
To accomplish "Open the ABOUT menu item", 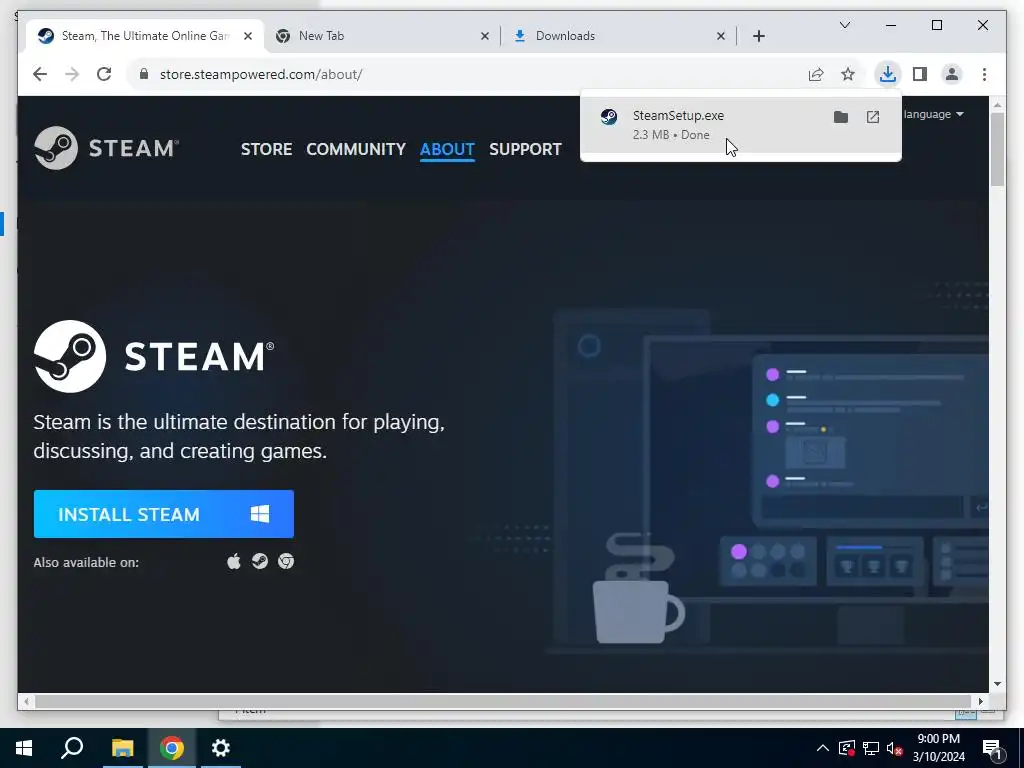I will tap(447, 150).
